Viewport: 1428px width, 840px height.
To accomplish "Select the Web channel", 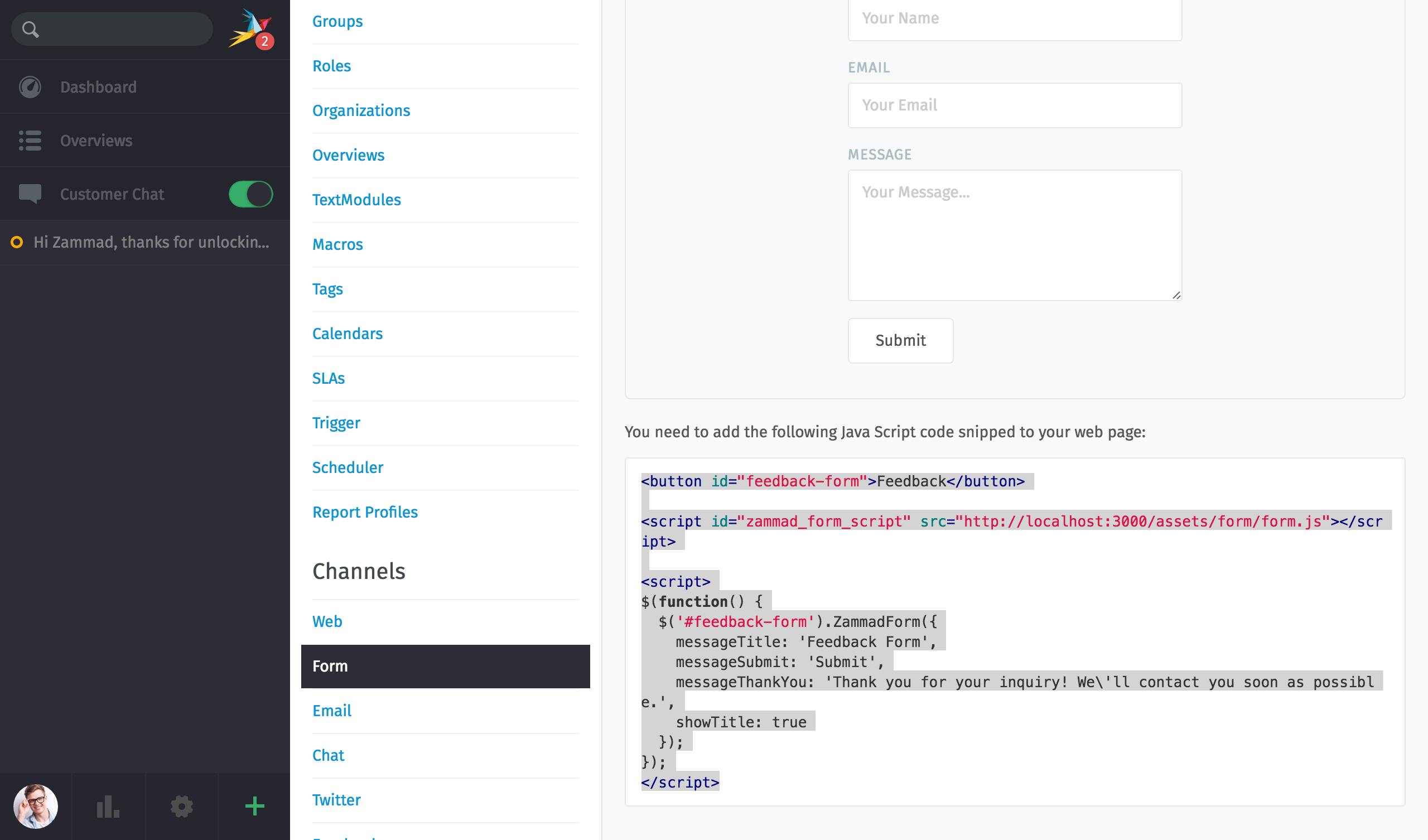I will click(327, 621).
